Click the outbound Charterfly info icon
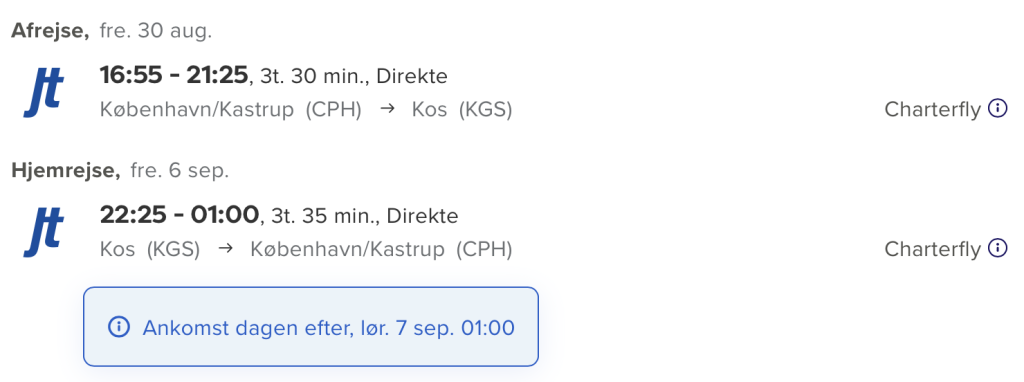Screen dimensions: 1024x382 coord(997,108)
